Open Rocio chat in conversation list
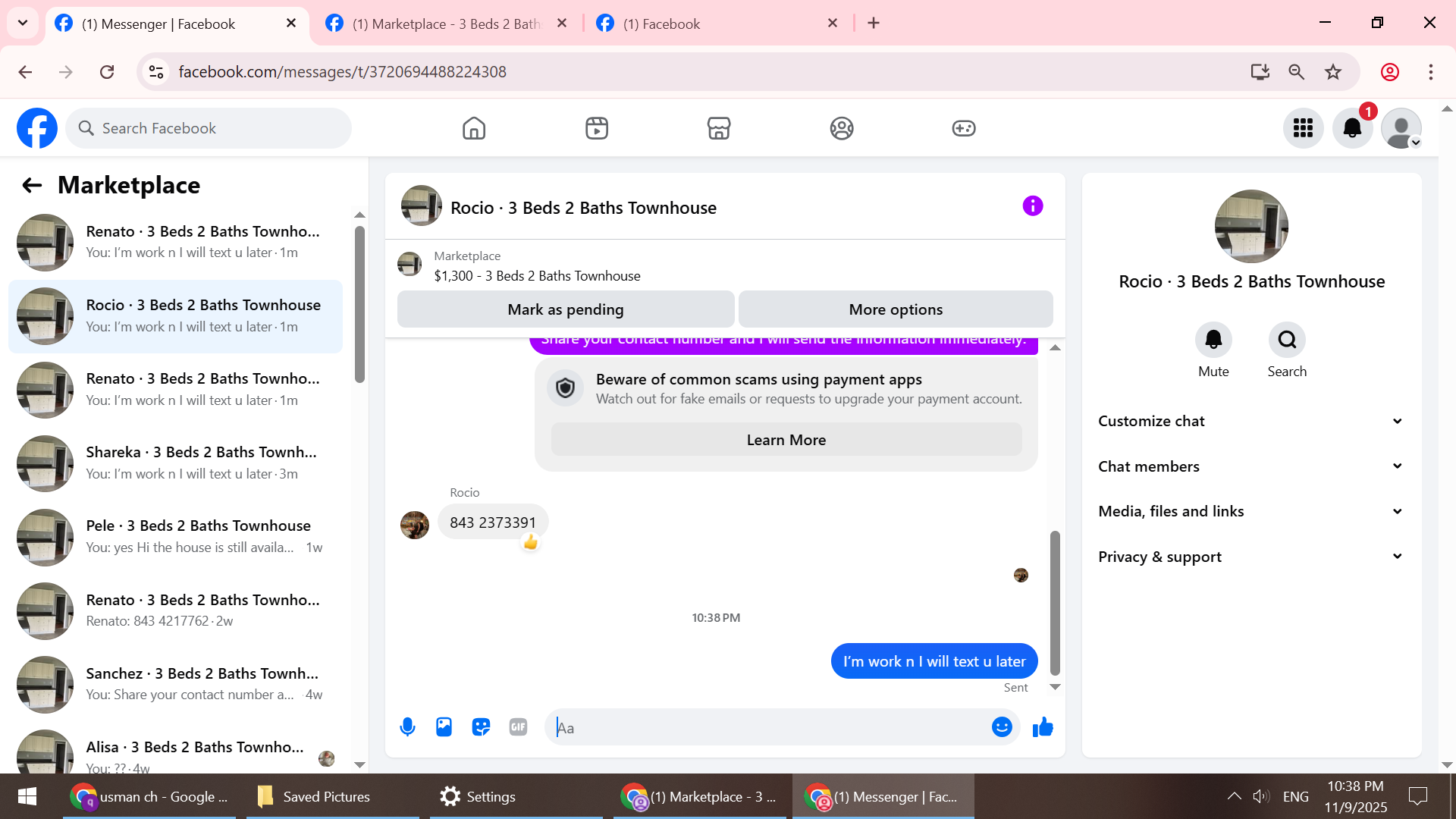This screenshot has width=1456, height=819. 175,316
